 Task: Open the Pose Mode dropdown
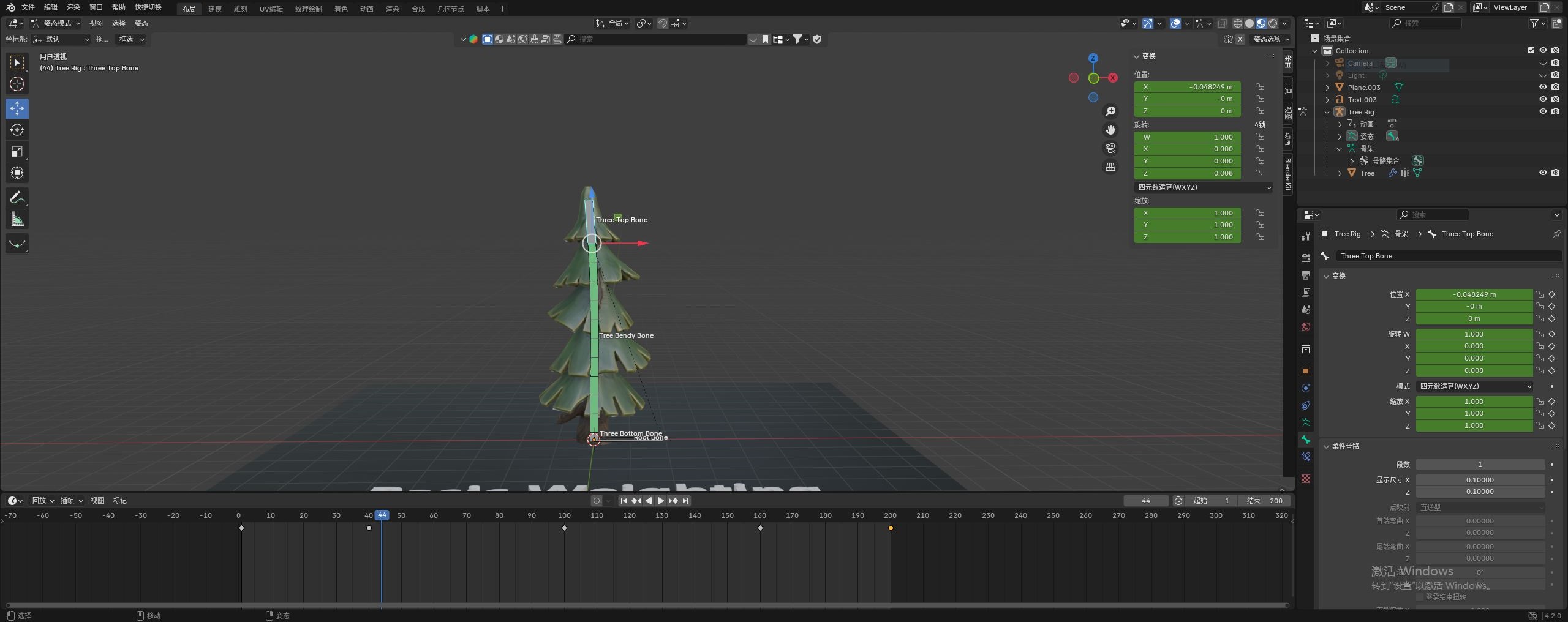coord(56,23)
